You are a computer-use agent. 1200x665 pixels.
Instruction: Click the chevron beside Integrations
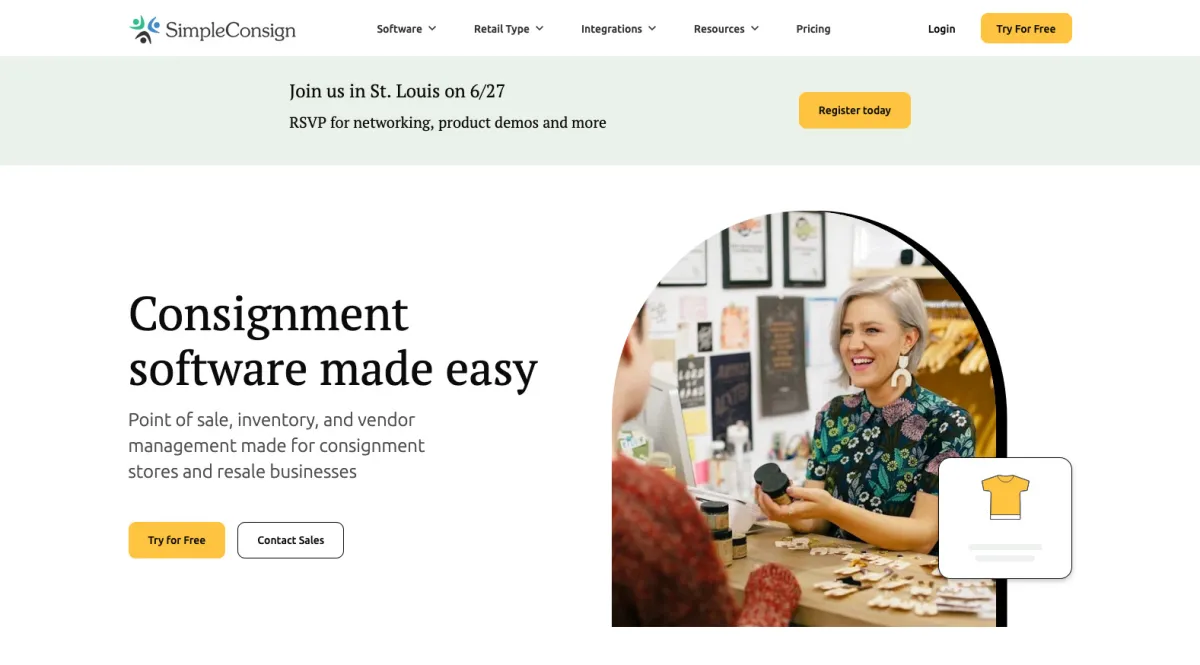pyautogui.click(x=652, y=29)
